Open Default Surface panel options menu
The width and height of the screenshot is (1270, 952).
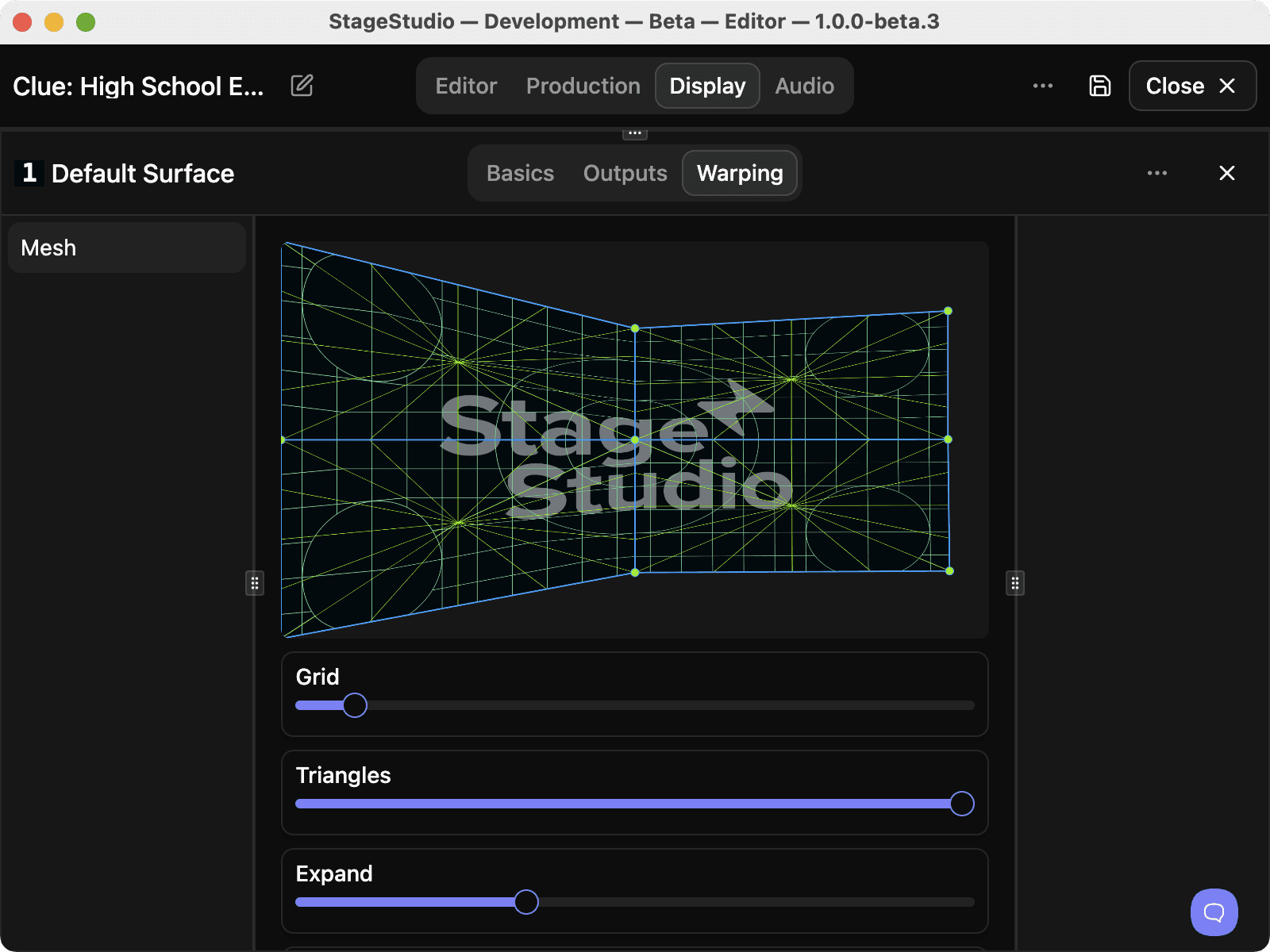tap(1157, 173)
